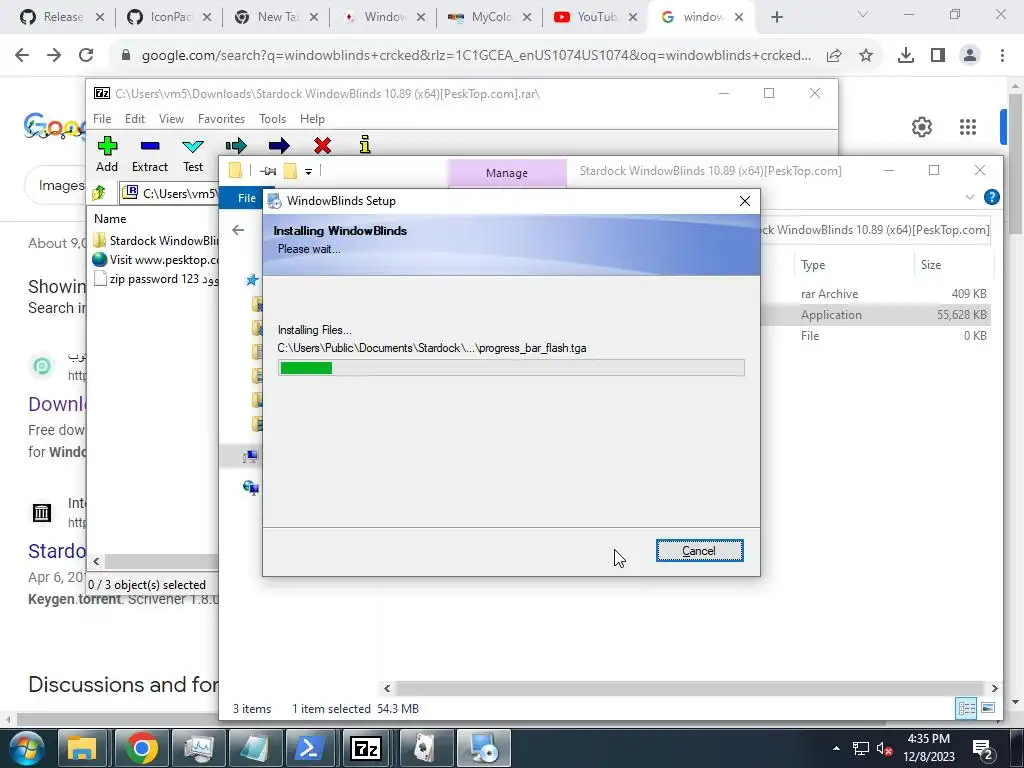
Task: Open the 7-Zip Tools menu
Action: [272, 119]
